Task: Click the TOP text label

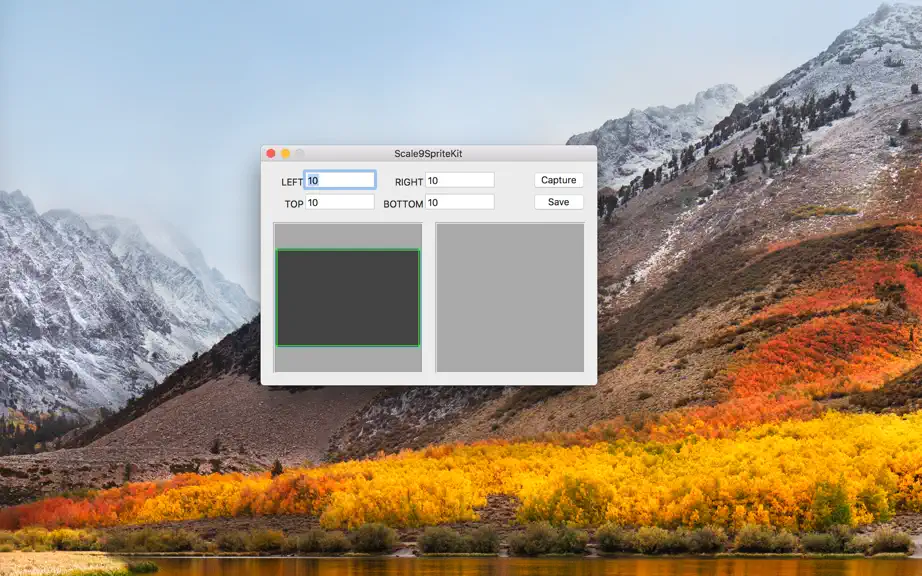Action: (x=294, y=204)
